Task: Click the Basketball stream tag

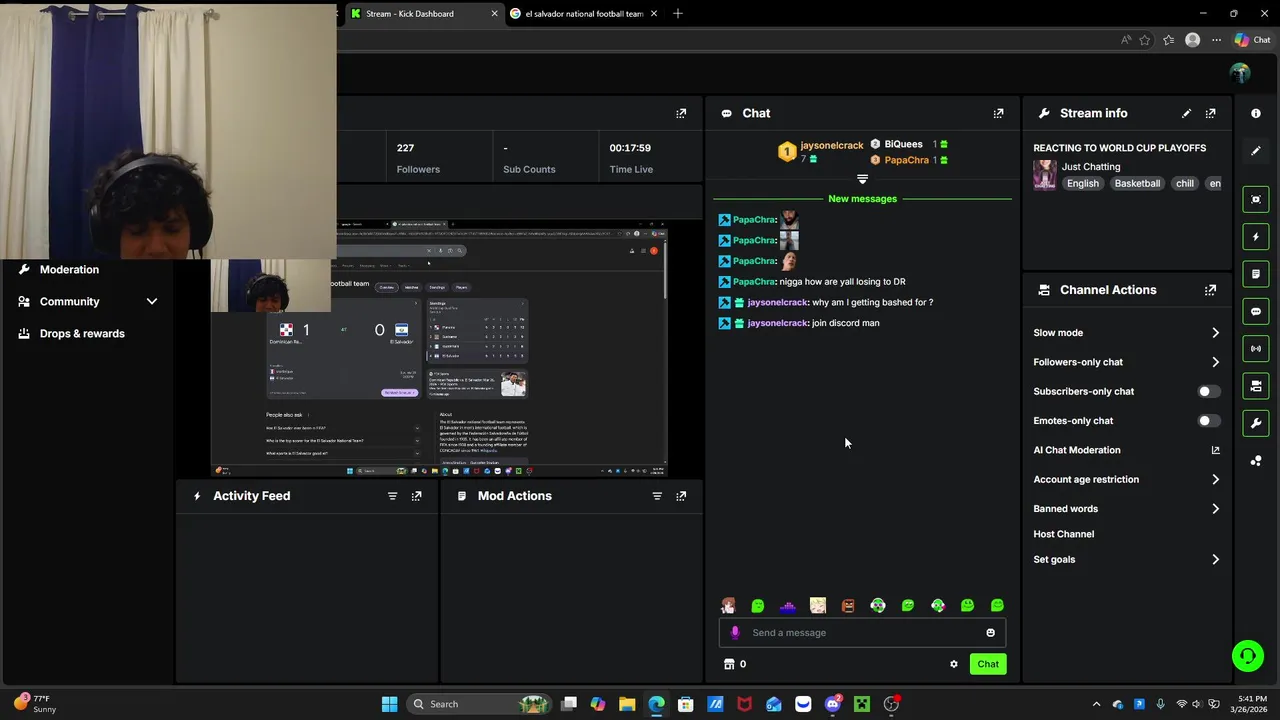Action: [1137, 184]
